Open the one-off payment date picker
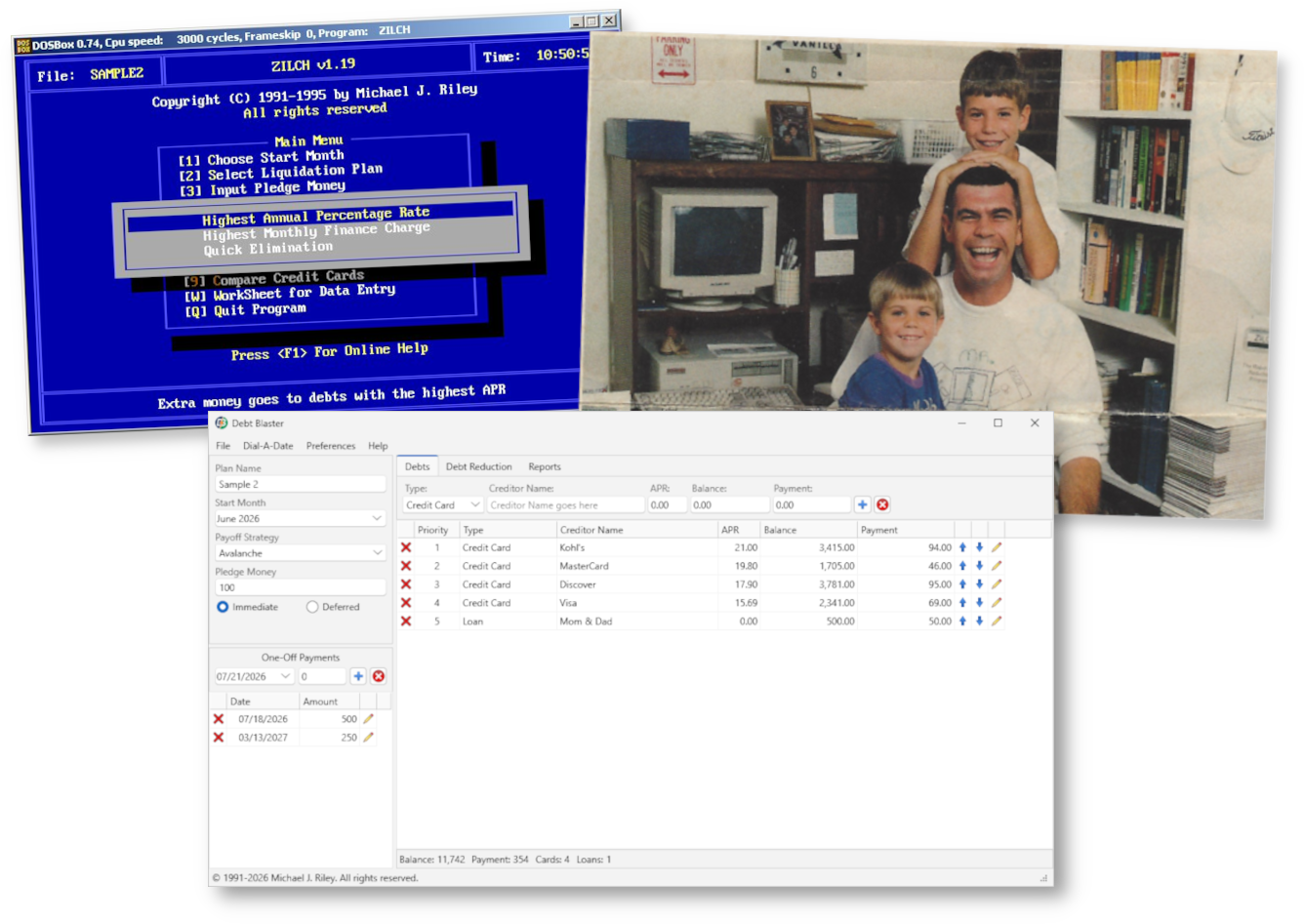This screenshot has height=924, width=1304. point(285,676)
